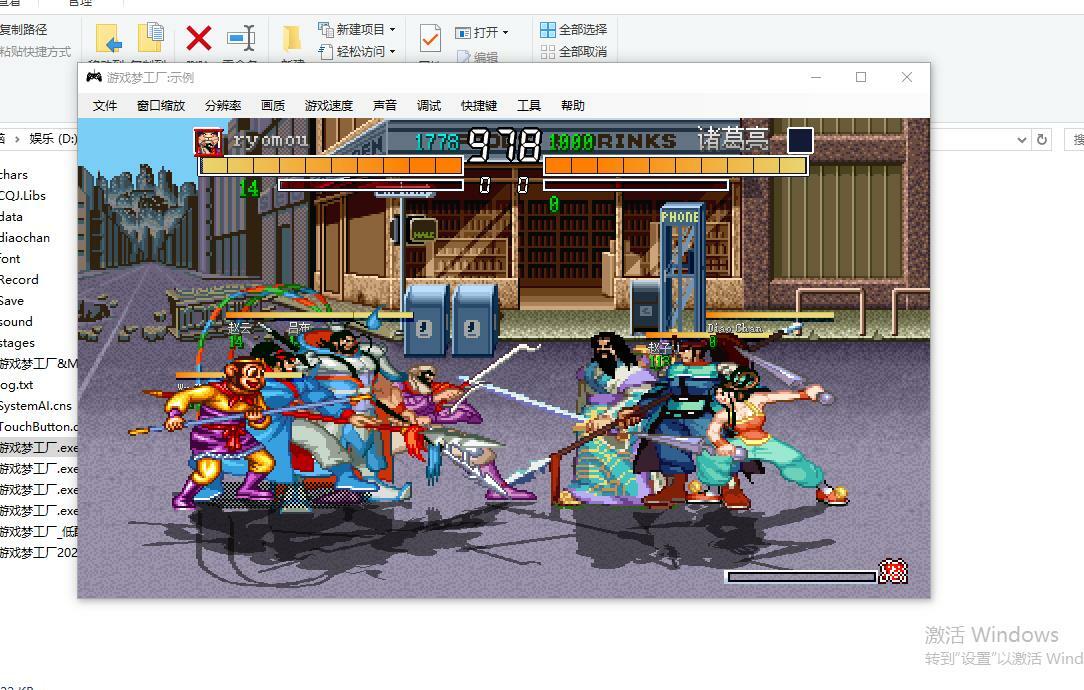This screenshot has width=1084, height=690.
Task: Click the dark blue player two portrait square
Action: coord(800,140)
